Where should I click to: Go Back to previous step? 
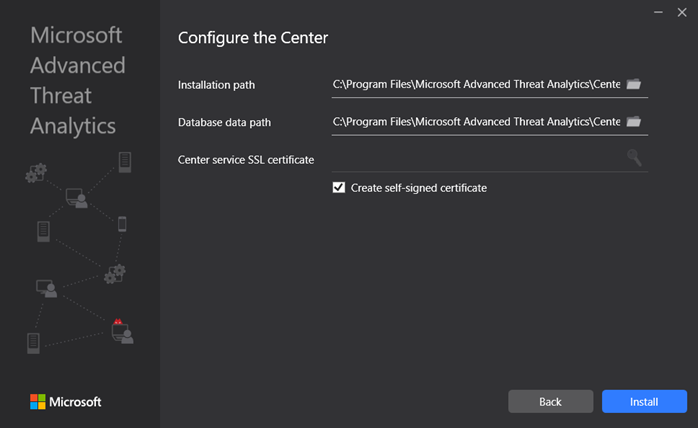[551, 401]
